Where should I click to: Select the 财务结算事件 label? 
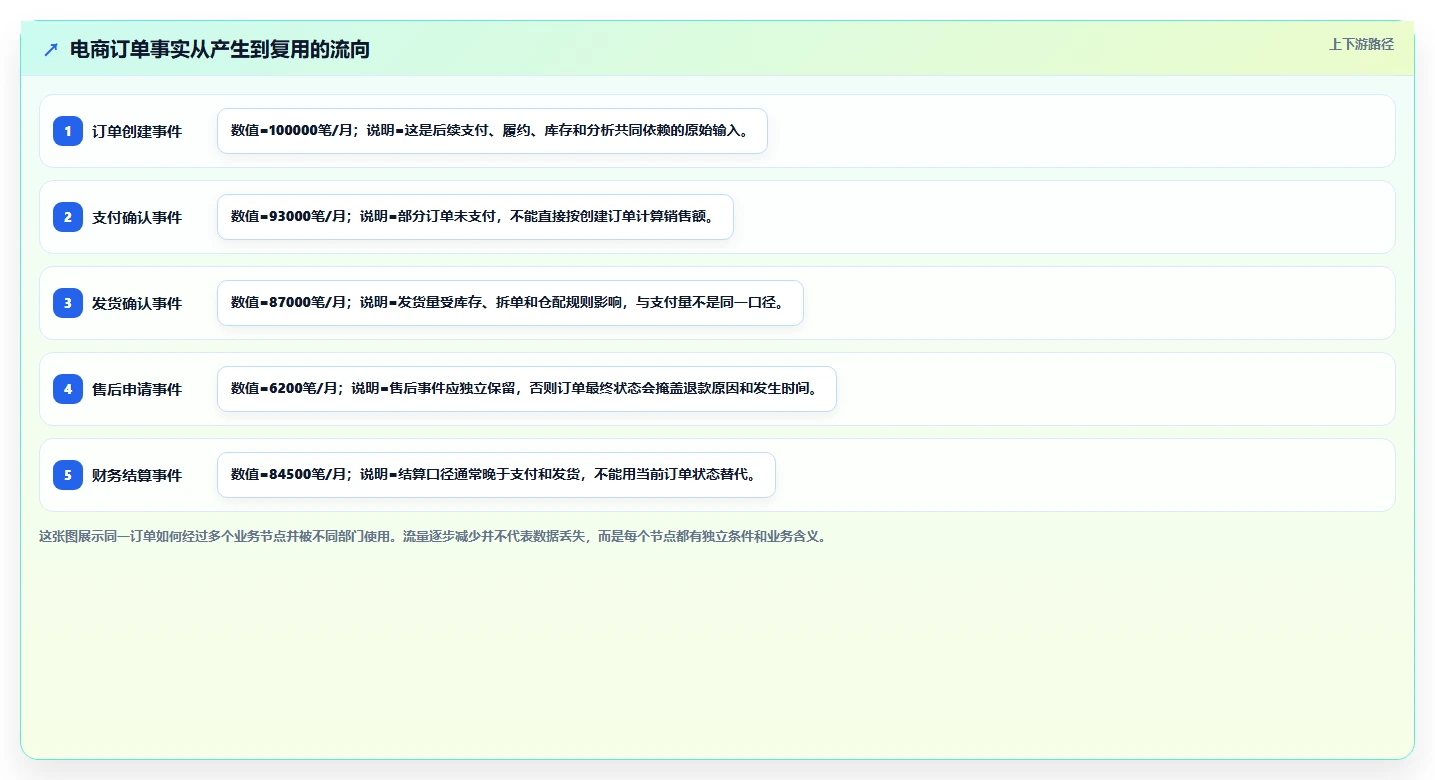pos(137,475)
